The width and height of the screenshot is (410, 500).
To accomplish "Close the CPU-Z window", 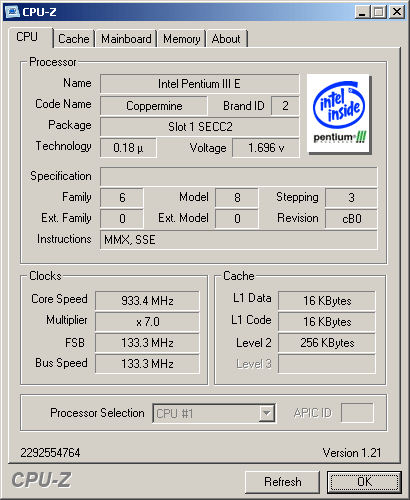I will pyautogui.click(x=397, y=12).
